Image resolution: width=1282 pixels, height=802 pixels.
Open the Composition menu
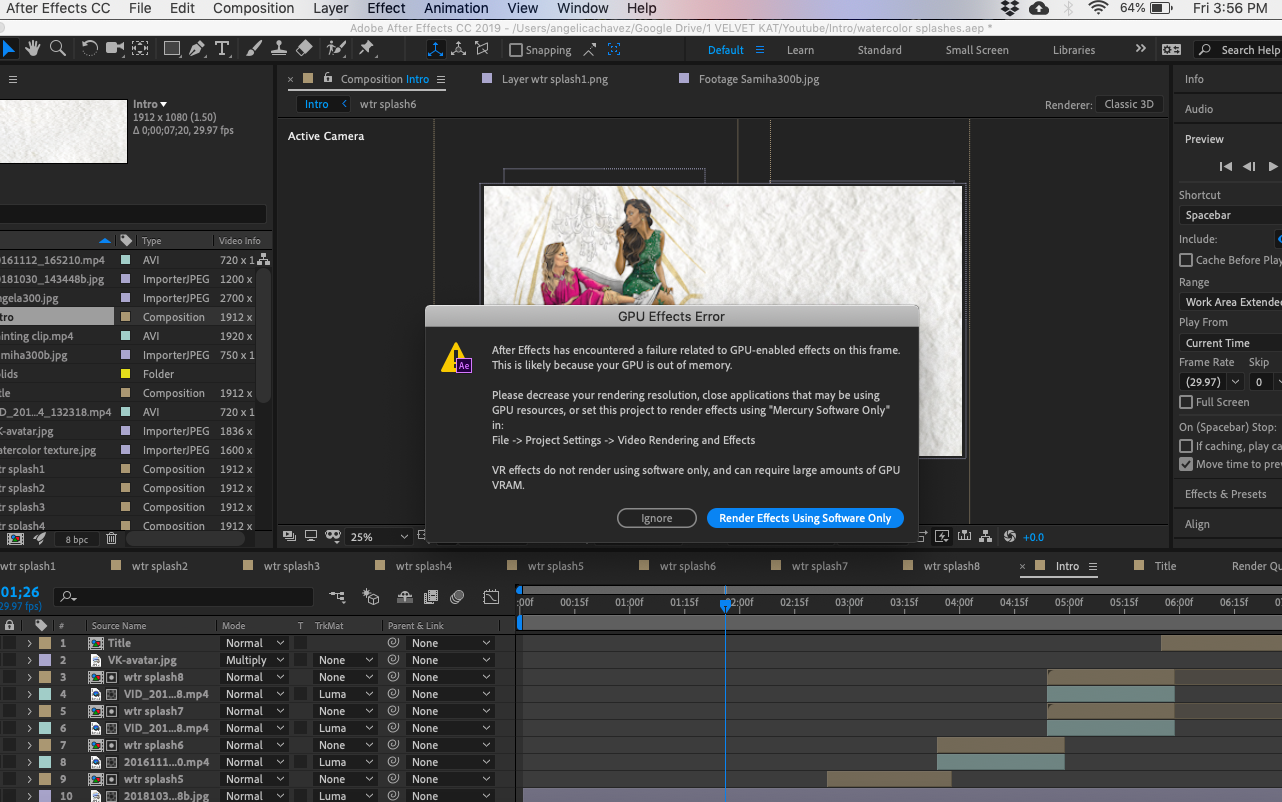(254, 8)
